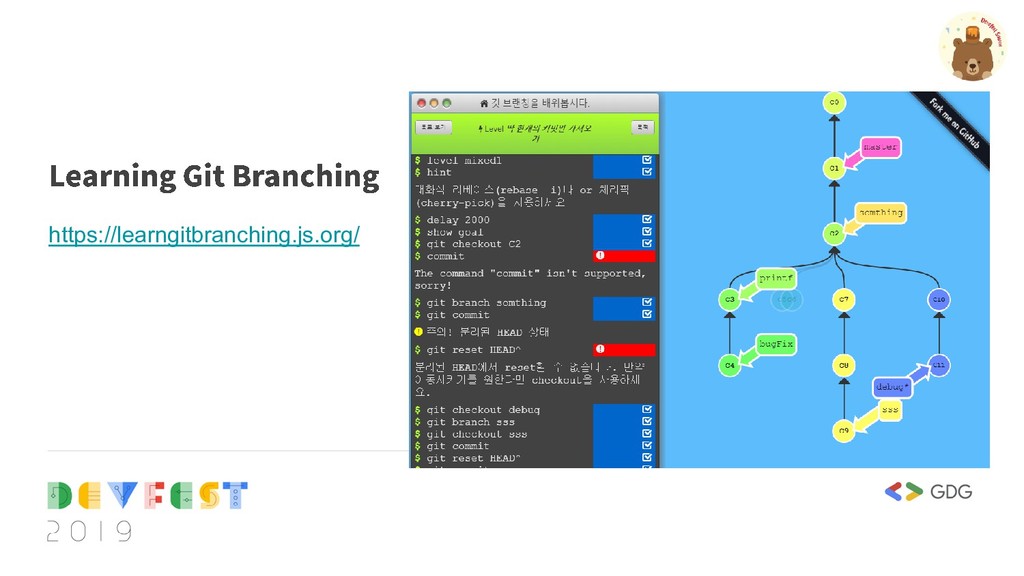Viewport: 1024px width, 576px height.
Task: Click the yellow sss branch label
Action: [x=889, y=410]
